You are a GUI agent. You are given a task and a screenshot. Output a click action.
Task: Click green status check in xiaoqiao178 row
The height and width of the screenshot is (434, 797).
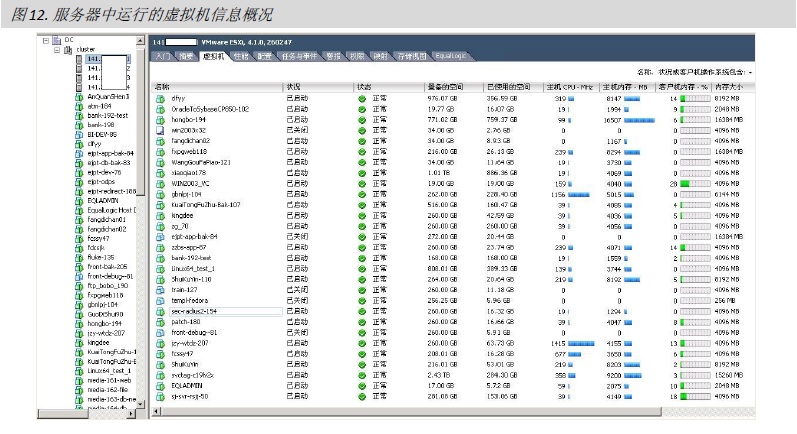362,173
